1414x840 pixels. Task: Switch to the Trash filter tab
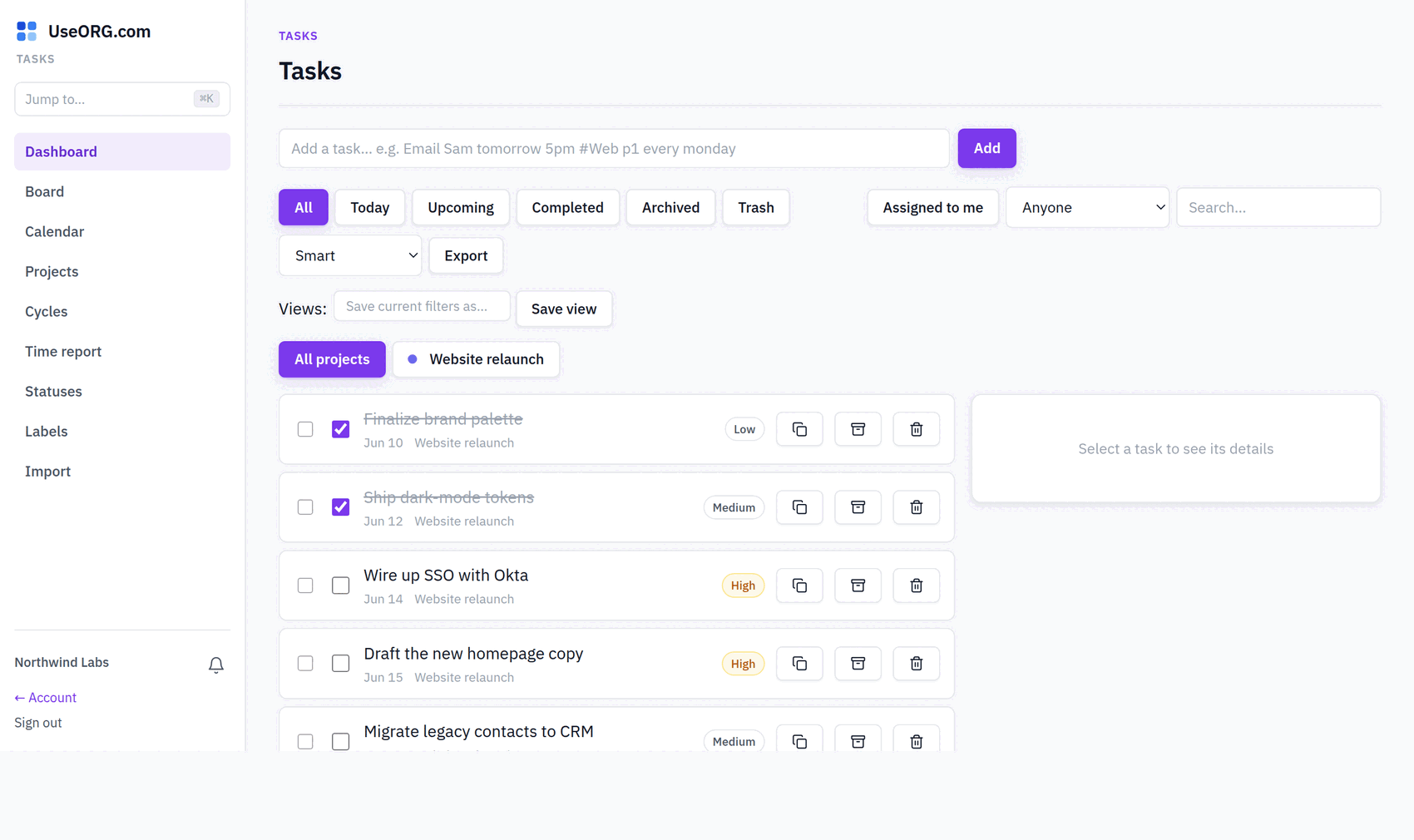(x=756, y=207)
